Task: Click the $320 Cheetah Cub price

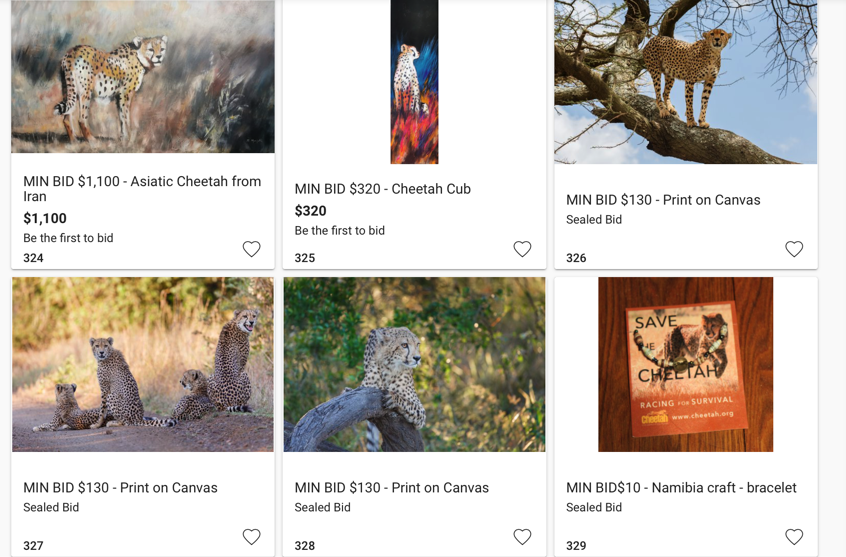Action: pyautogui.click(x=310, y=211)
